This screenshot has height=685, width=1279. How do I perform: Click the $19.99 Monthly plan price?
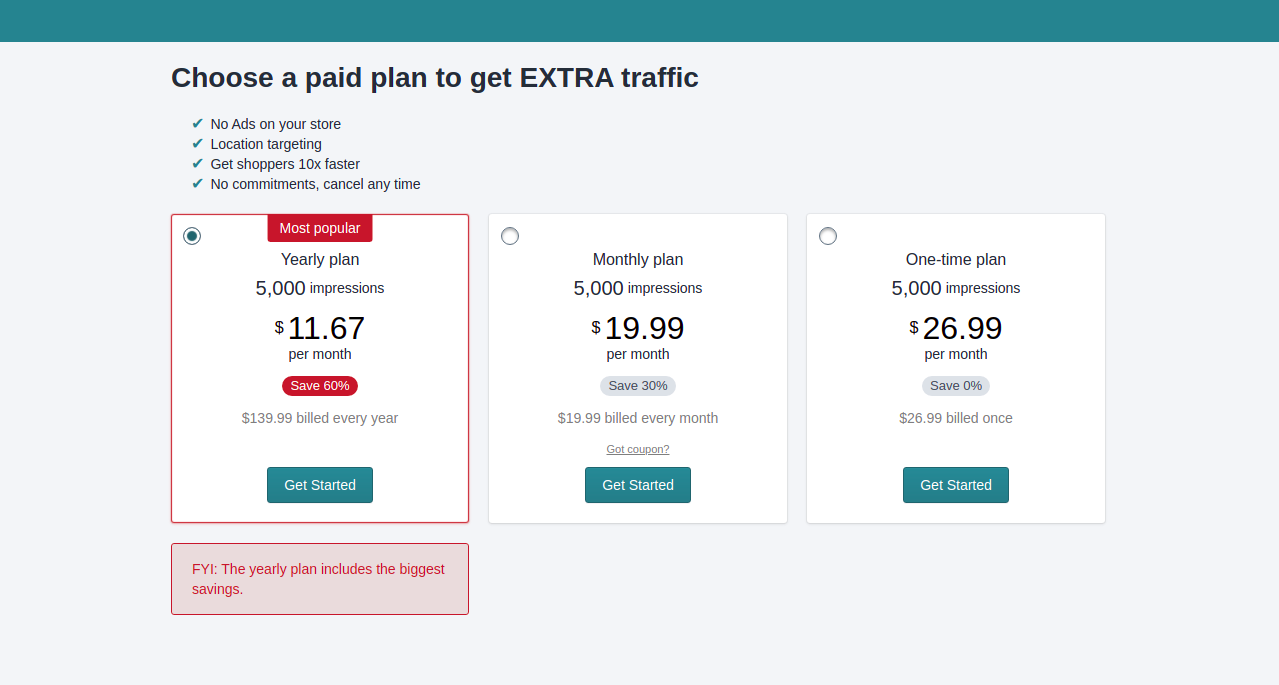pyautogui.click(x=643, y=328)
